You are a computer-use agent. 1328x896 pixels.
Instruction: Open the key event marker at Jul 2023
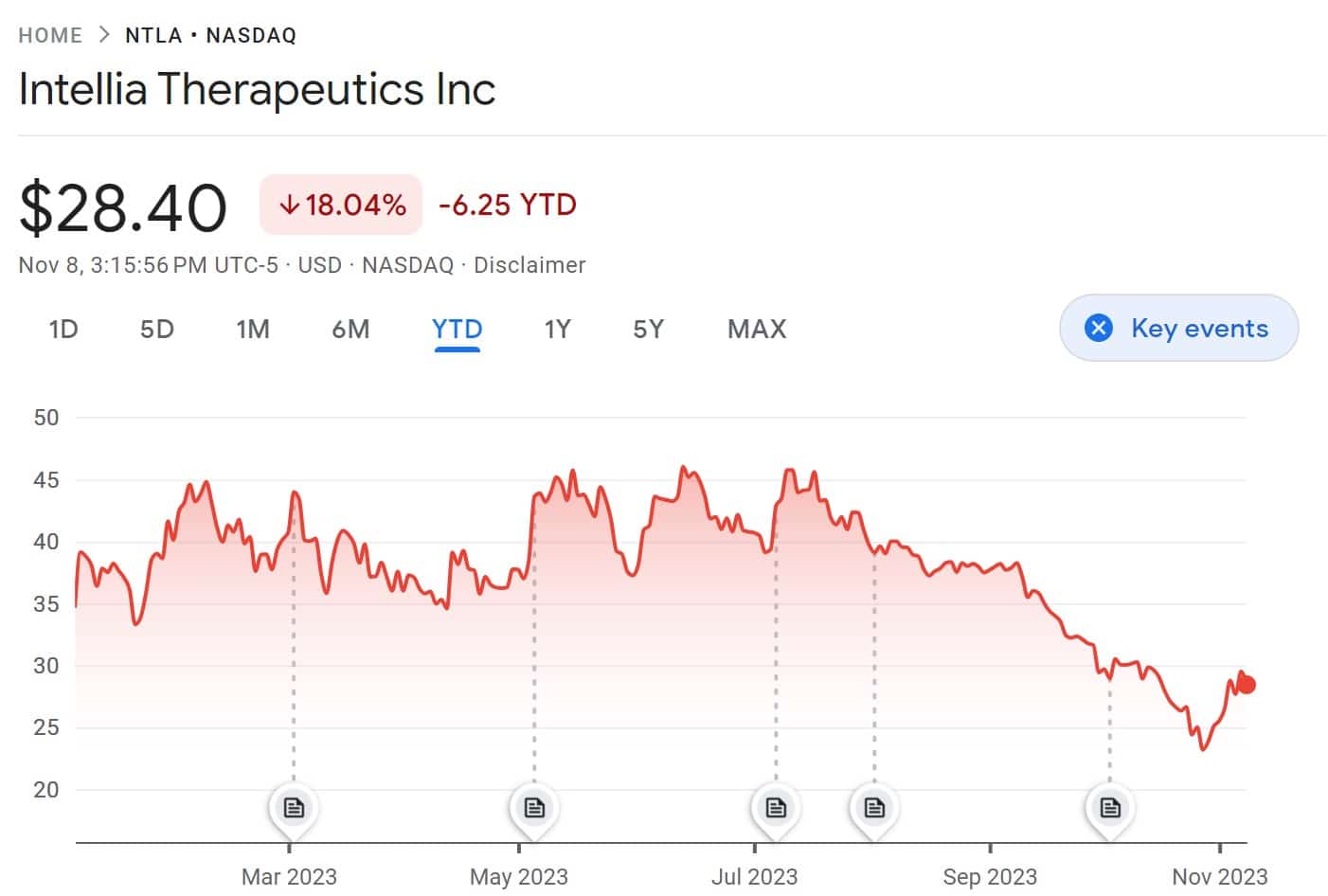(x=776, y=807)
